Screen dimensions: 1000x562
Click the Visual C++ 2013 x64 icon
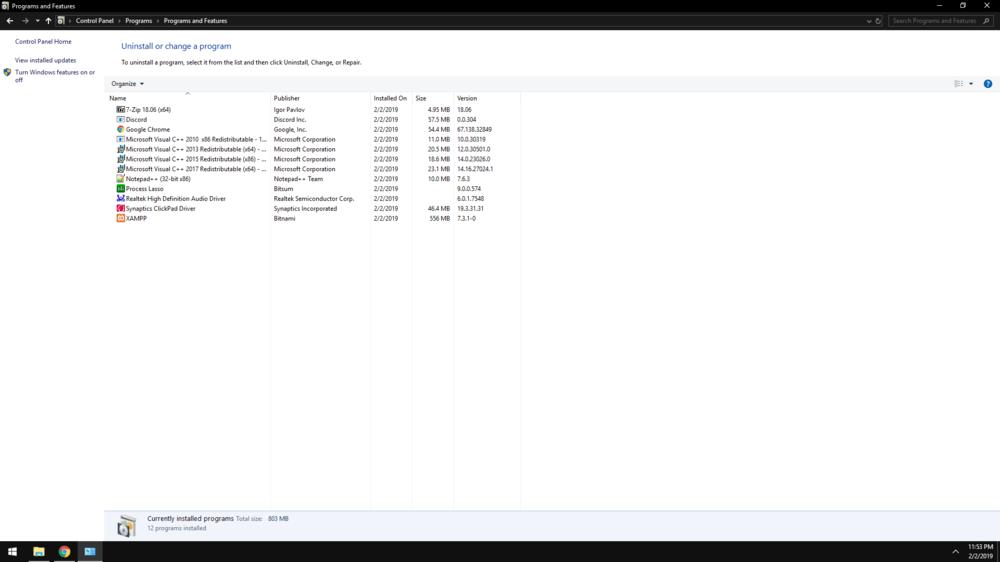point(121,149)
